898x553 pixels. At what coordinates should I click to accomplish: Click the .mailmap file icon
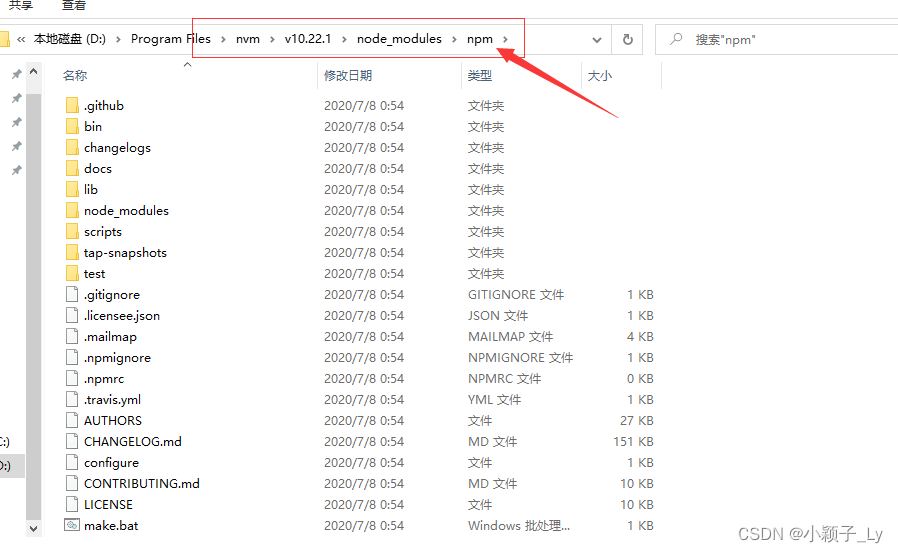72,337
